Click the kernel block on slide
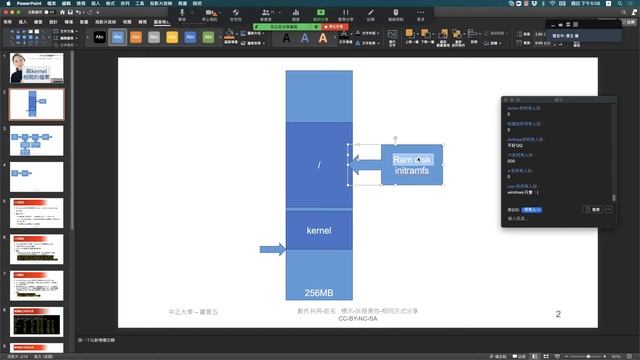Viewport: 640px width, 360px height. 319,230
